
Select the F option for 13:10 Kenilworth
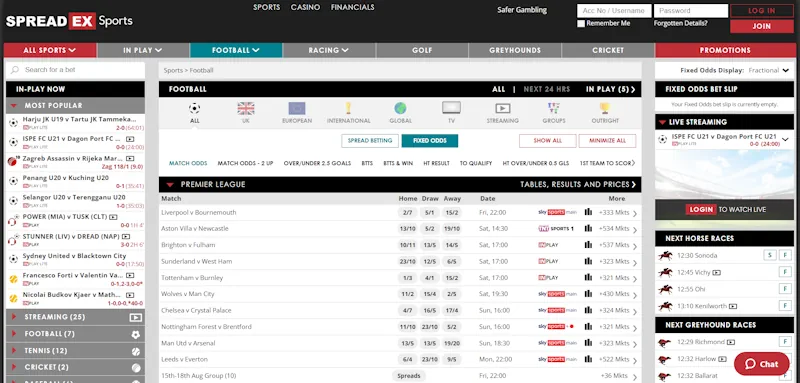click(x=785, y=306)
